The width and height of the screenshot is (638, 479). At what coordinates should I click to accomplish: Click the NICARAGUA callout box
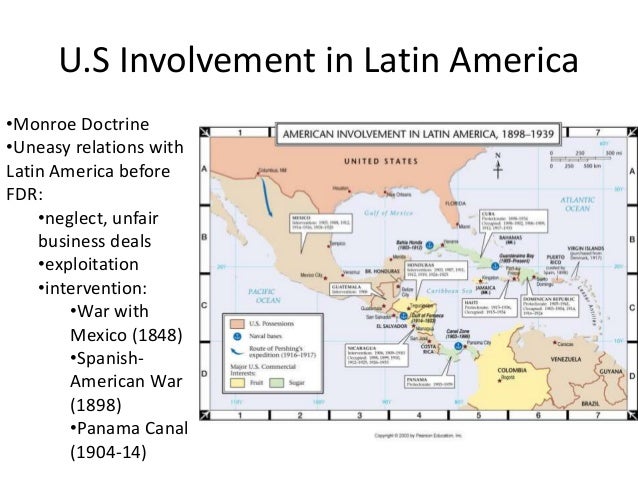tap(376, 356)
